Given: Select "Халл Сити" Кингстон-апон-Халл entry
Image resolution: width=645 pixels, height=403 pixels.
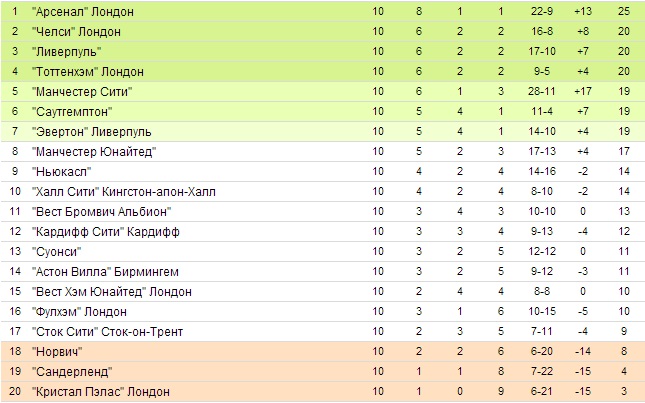Looking at the screenshot, I should pyautogui.click(x=124, y=192).
